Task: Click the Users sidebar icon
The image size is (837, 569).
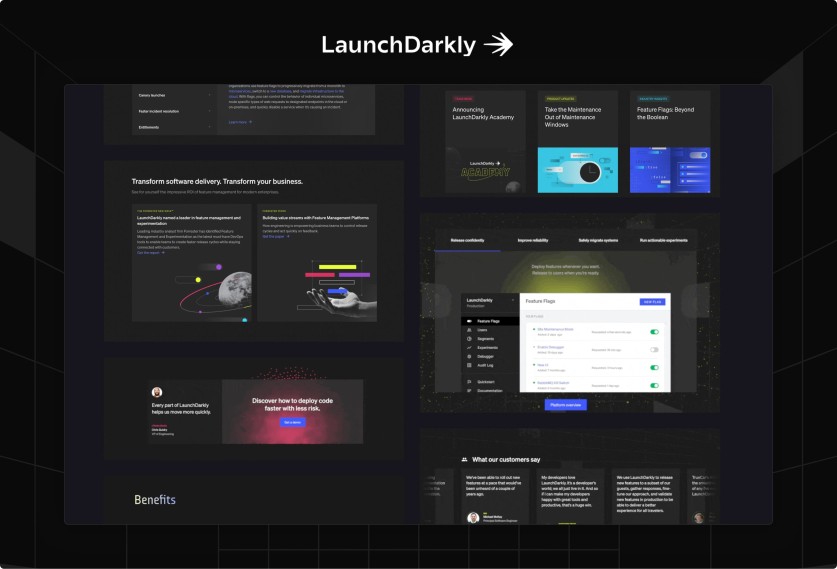Action: [x=469, y=330]
